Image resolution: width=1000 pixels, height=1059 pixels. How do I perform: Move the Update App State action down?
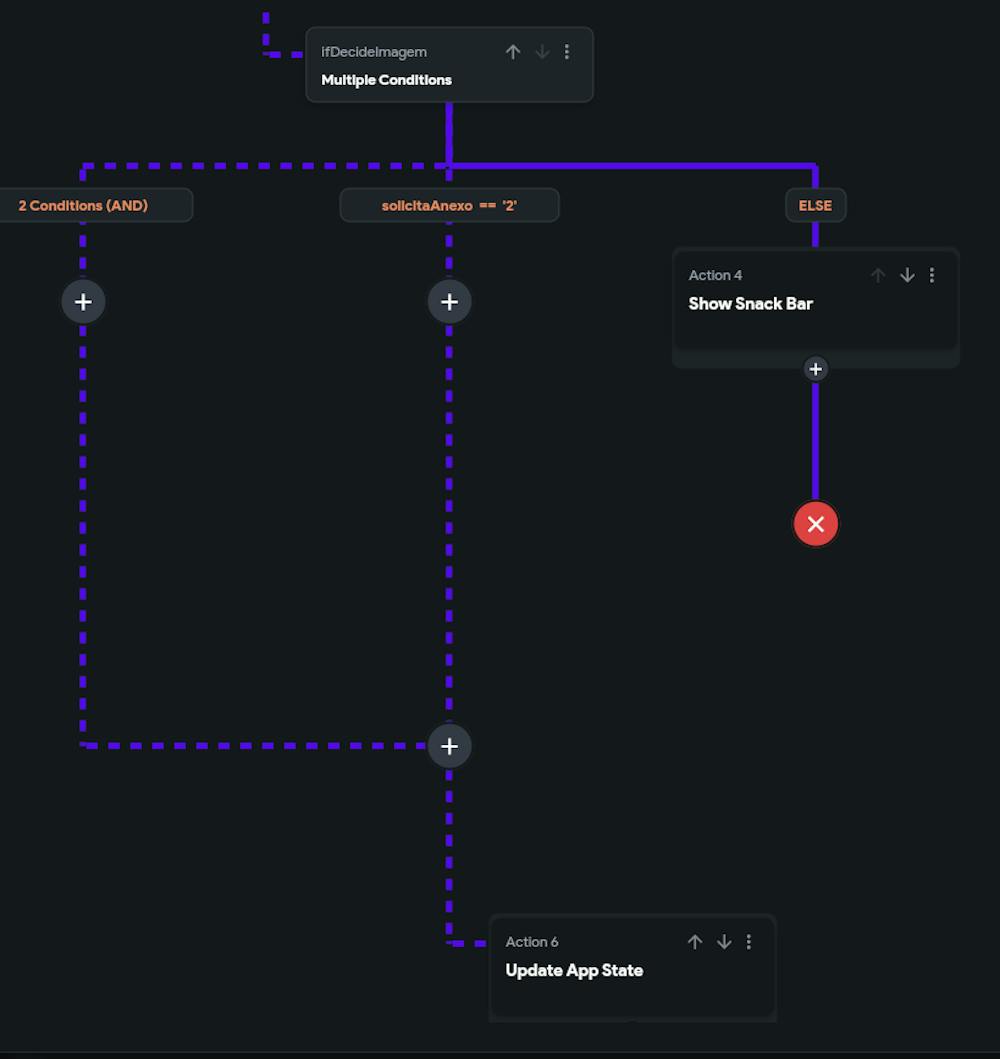click(x=724, y=941)
